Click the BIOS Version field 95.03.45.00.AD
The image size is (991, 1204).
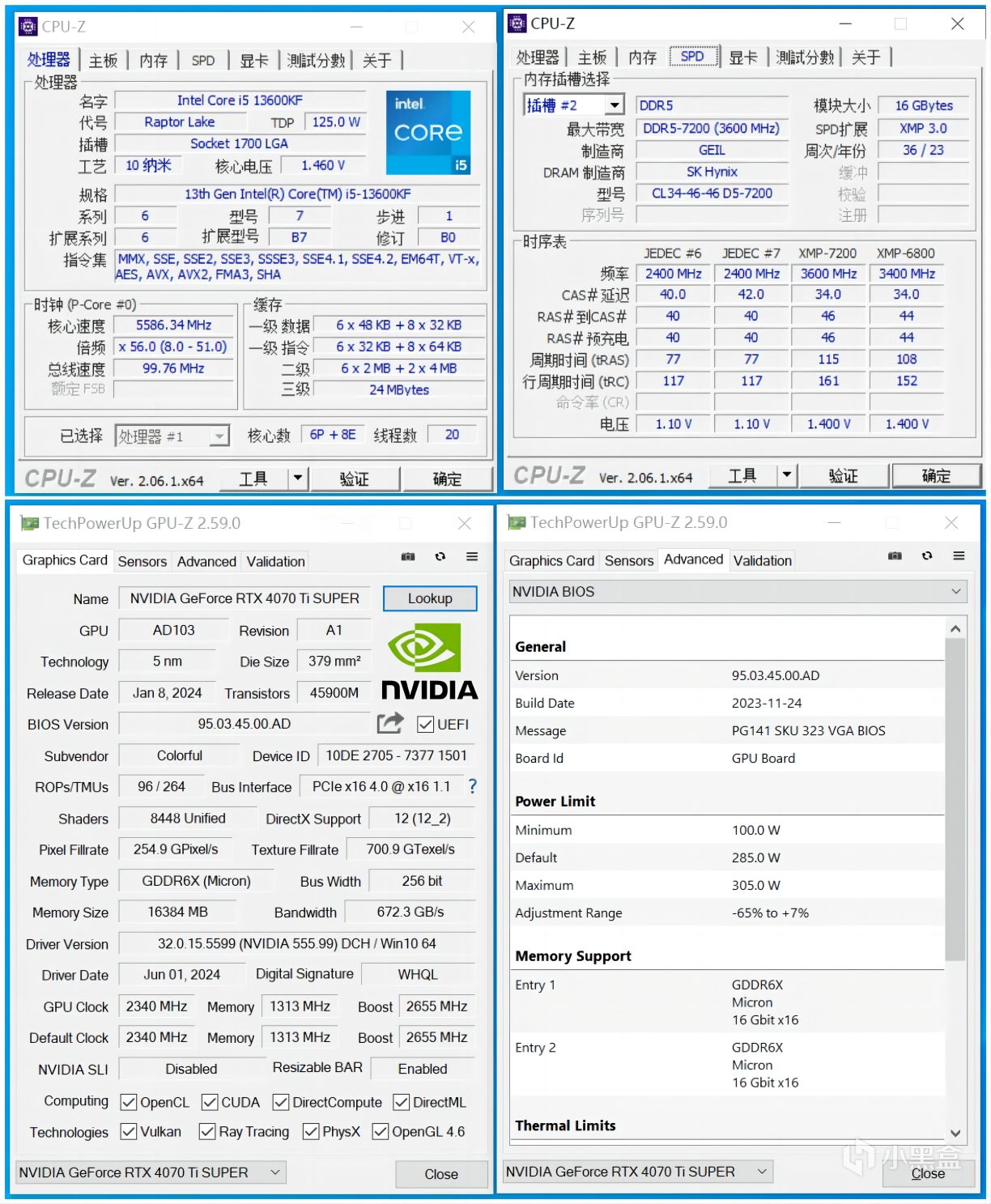[x=245, y=724]
